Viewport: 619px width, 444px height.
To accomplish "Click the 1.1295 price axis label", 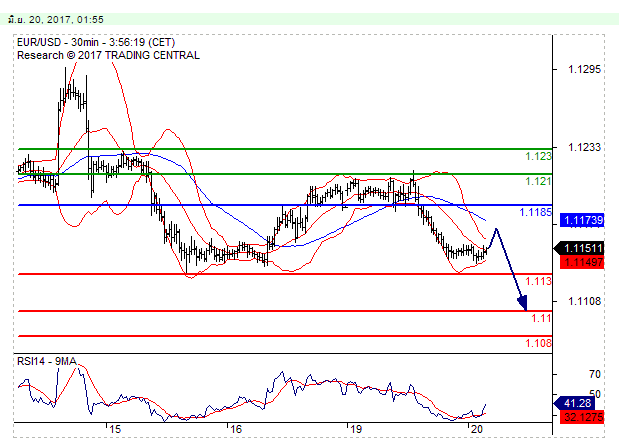I will (584, 69).
